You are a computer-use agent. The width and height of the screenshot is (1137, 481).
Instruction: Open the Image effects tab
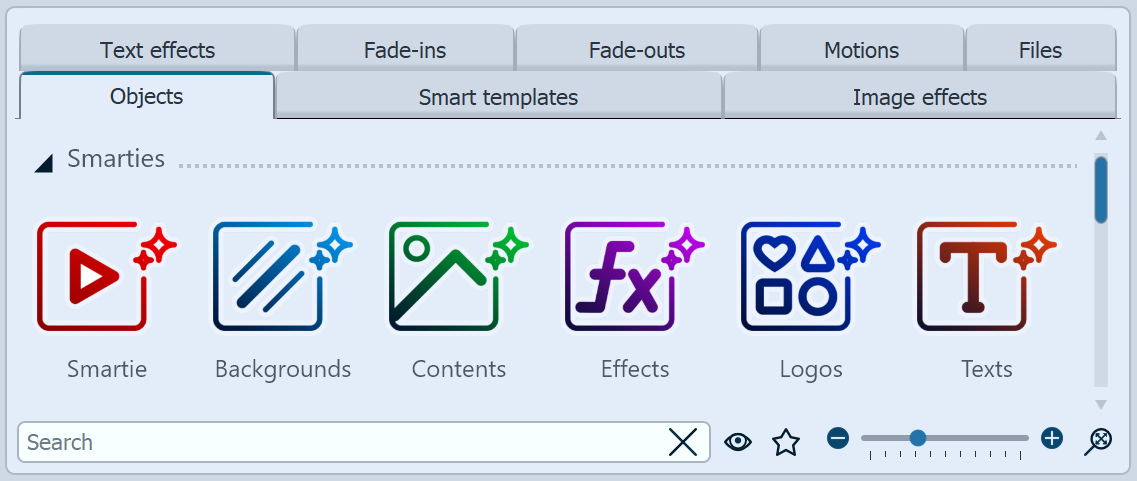pyautogui.click(x=919, y=97)
